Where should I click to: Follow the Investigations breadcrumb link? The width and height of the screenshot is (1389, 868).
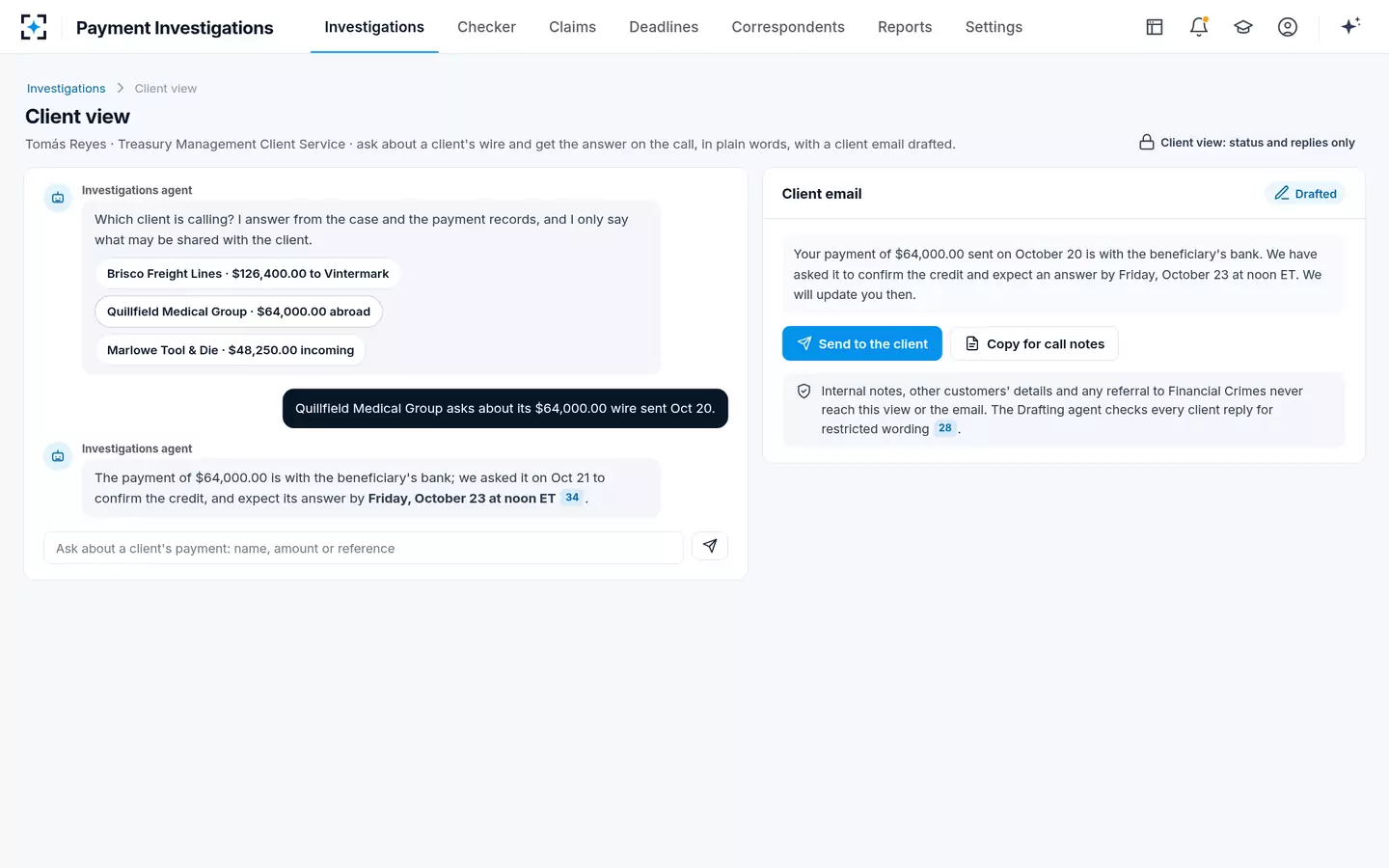67,89
